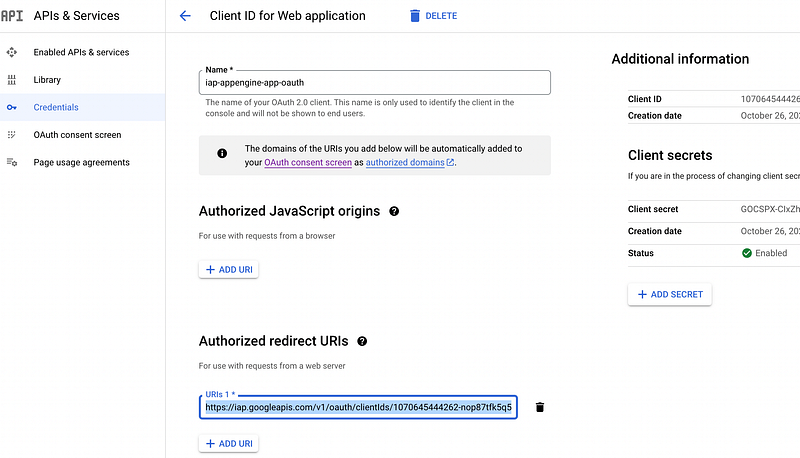Click the Library grid icon
This screenshot has width=800, height=458.
(x=12, y=80)
